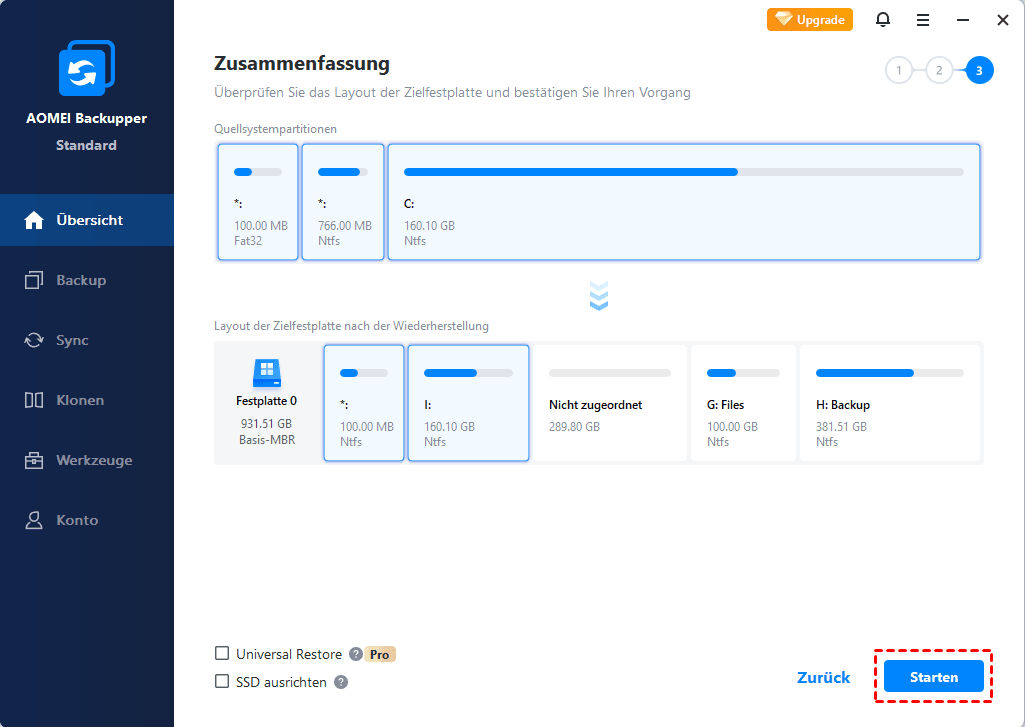Click the Übersicht home icon
Viewport: 1025px width, 727px height.
(34, 220)
